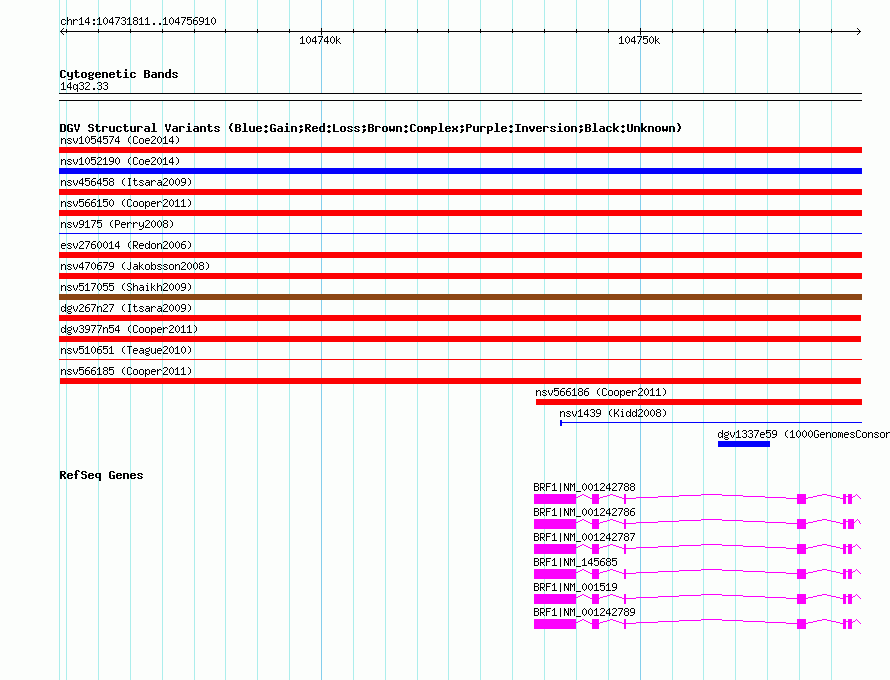
Task: Select the BRF1|NM_001242788 transcript label
Action: point(584,487)
